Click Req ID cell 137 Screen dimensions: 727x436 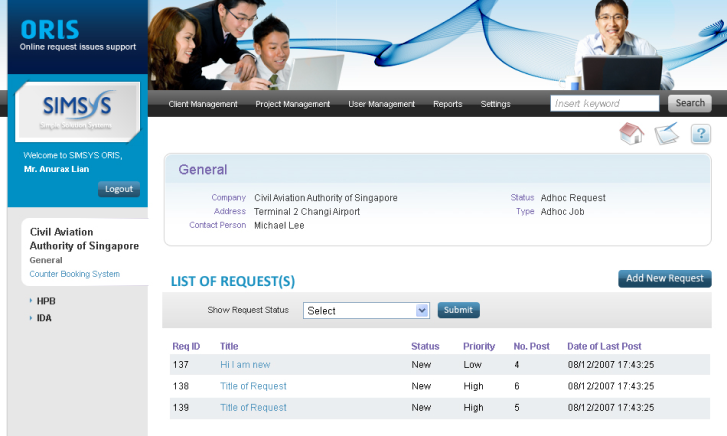(x=180, y=365)
